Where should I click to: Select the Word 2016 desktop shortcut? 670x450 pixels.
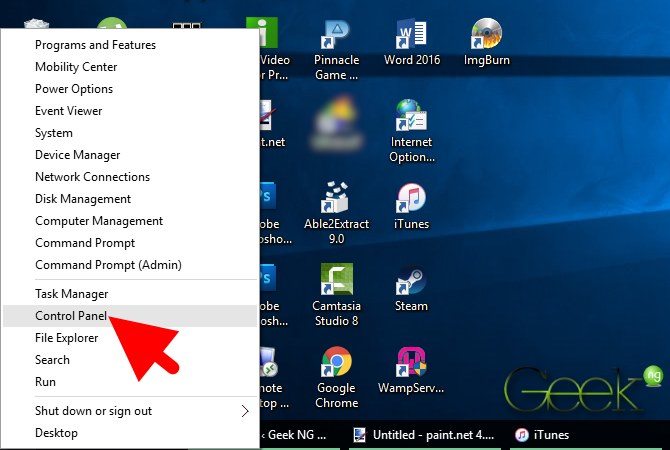(x=411, y=42)
